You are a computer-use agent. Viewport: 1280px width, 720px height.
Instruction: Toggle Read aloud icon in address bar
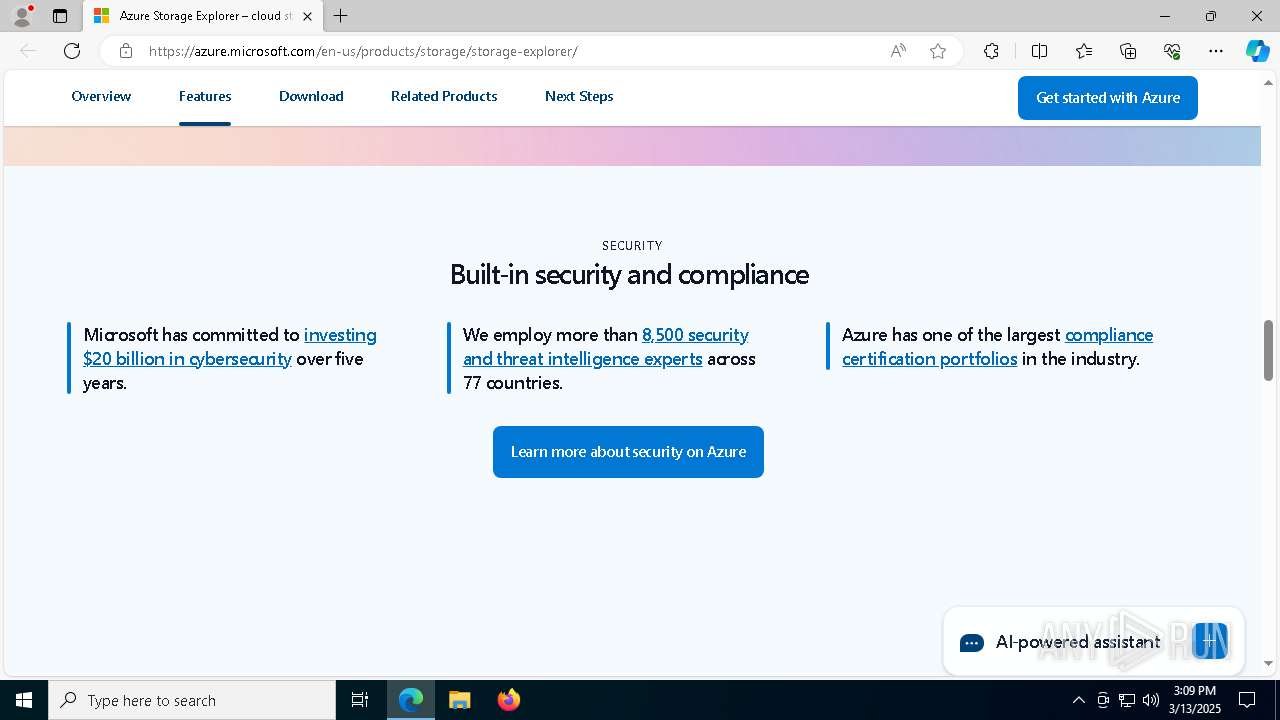pyautogui.click(x=898, y=51)
